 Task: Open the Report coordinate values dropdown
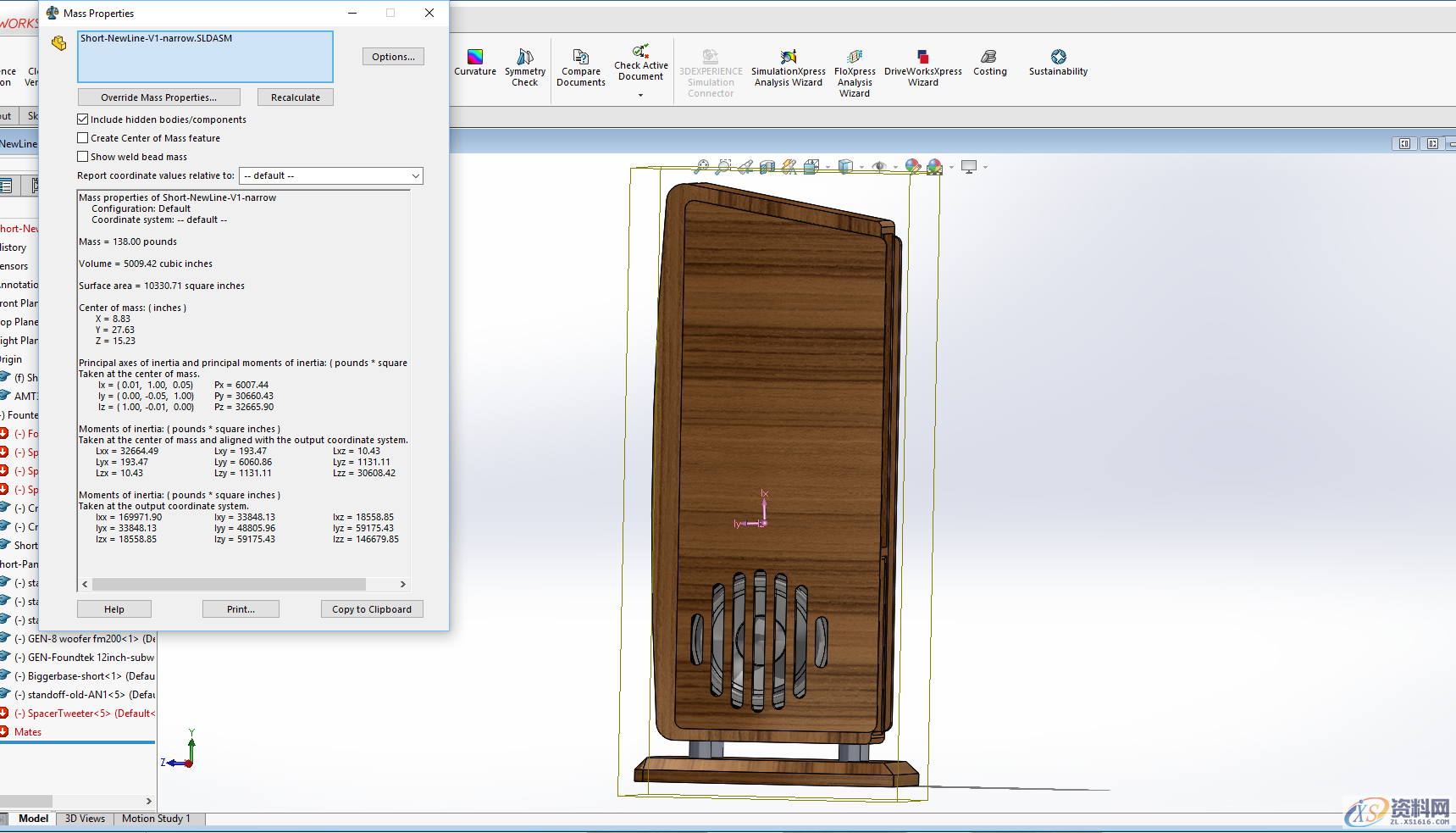point(413,175)
